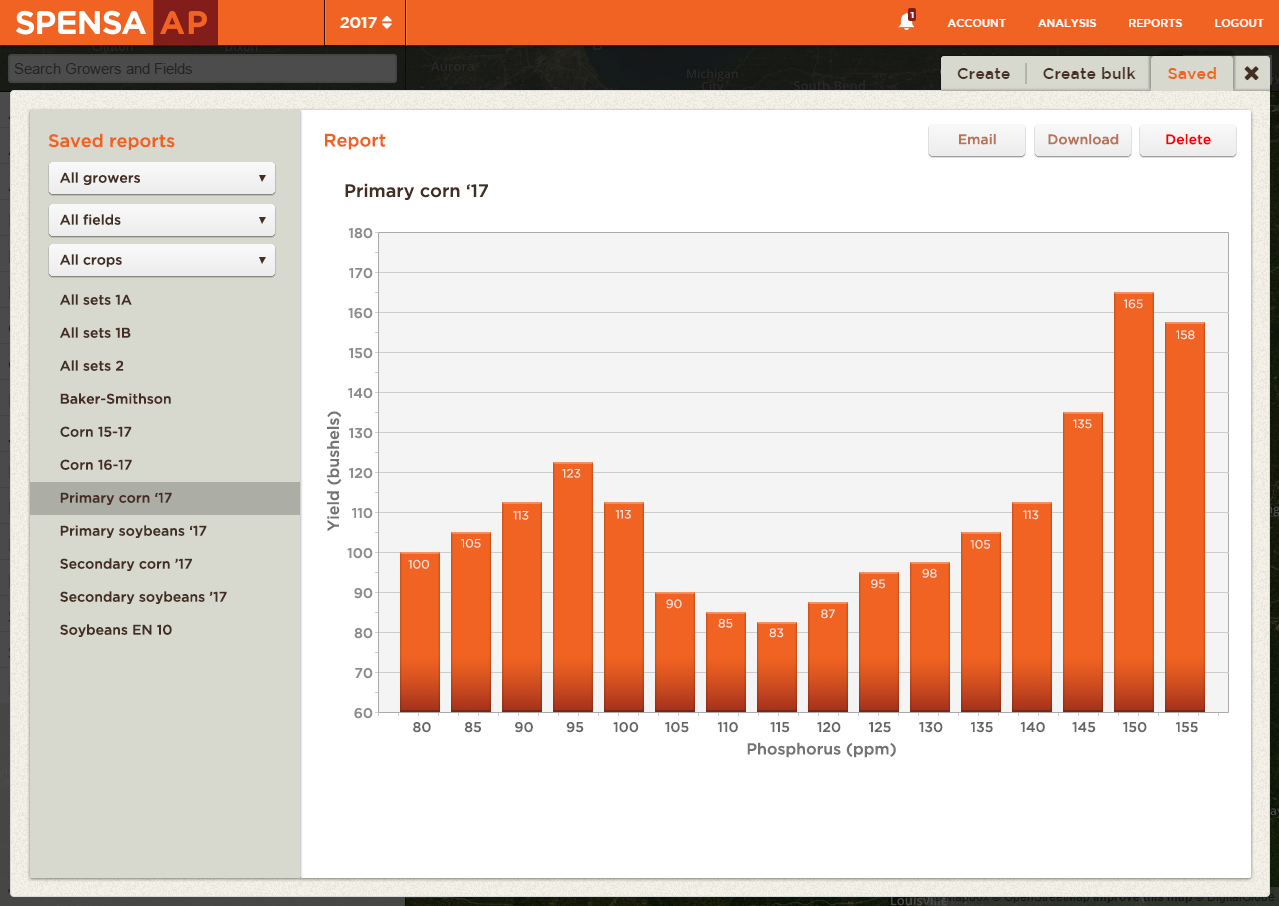The height and width of the screenshot is (906, 1279).
Task: Click LOGOUT in the top bar
Action: point(1238,23)
